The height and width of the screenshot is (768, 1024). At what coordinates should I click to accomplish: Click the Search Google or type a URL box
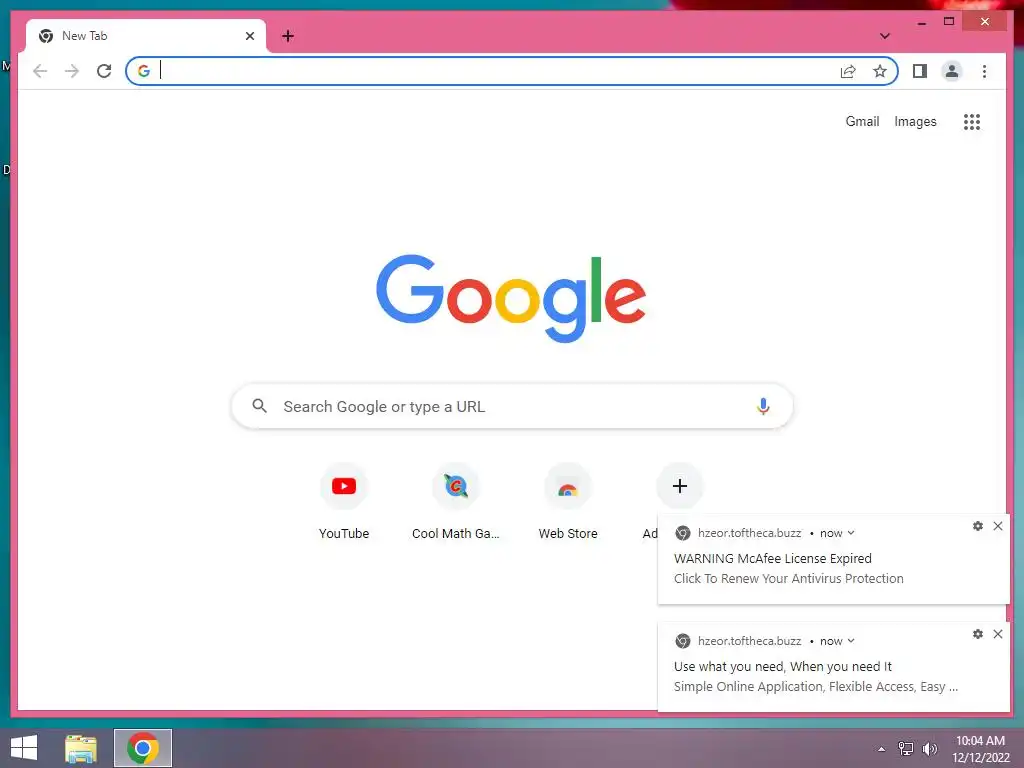tap(512, 406)
